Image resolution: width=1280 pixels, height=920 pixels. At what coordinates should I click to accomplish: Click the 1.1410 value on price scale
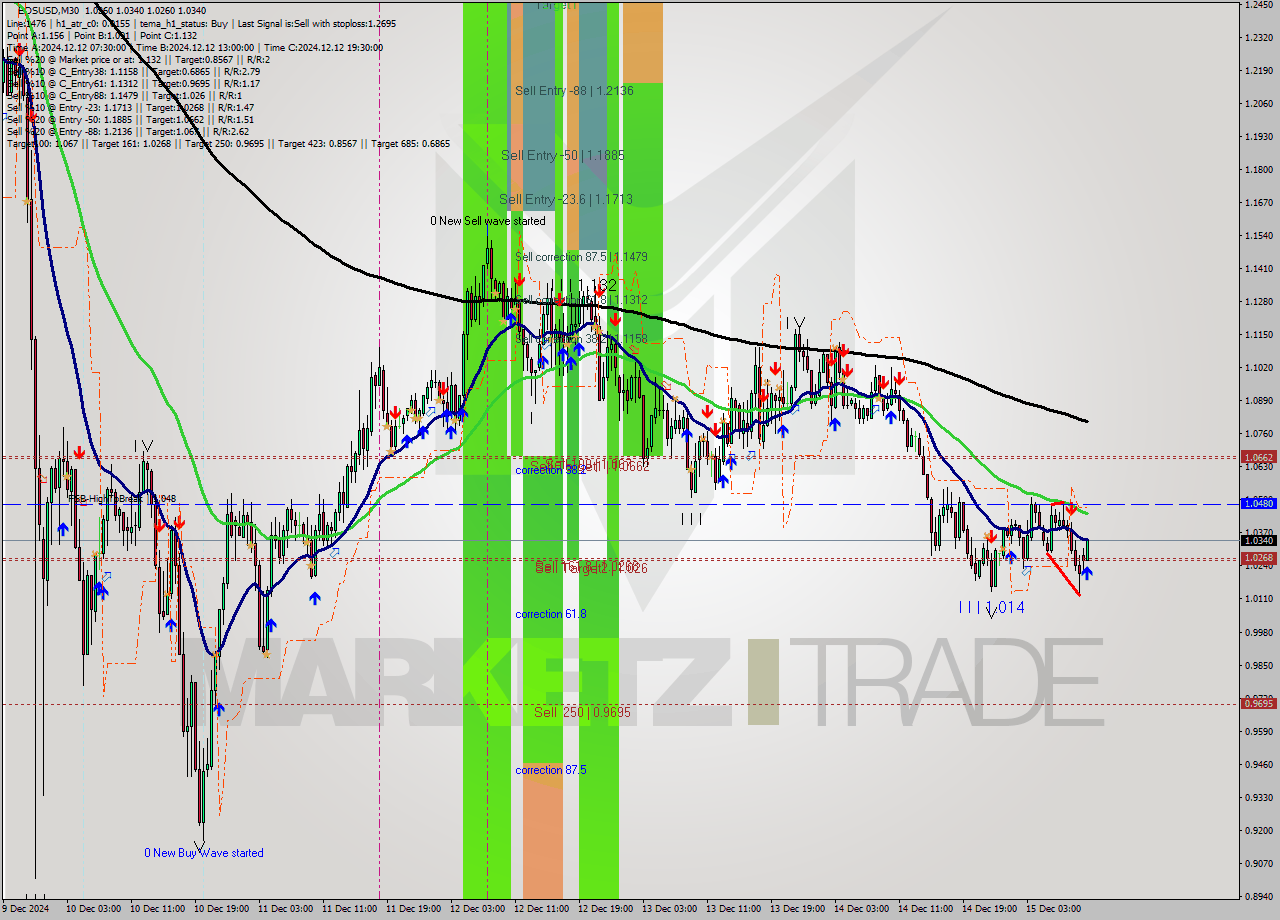click(x=1258, y=269)
